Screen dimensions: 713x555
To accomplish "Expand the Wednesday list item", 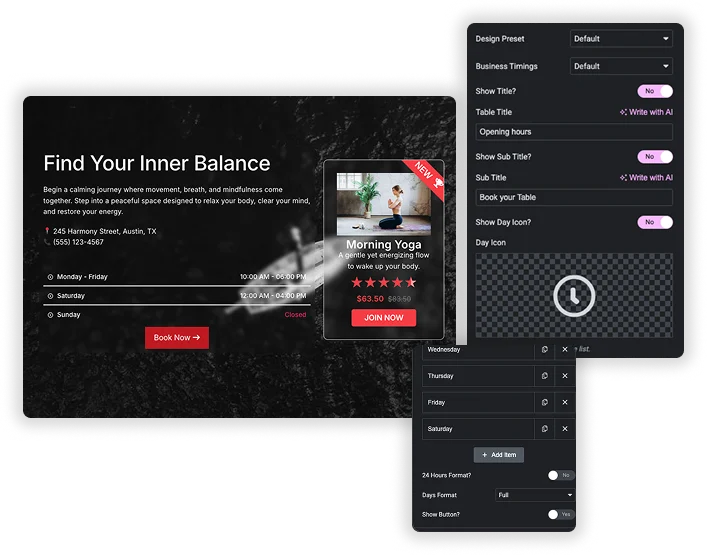I will coord(478,350).
